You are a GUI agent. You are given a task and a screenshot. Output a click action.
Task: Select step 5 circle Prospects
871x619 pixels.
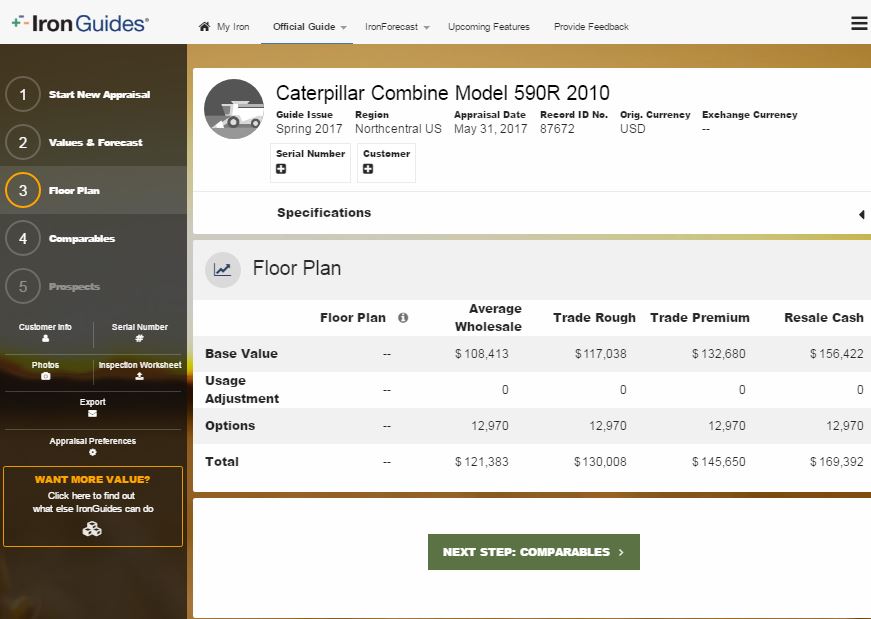[23, 287]
